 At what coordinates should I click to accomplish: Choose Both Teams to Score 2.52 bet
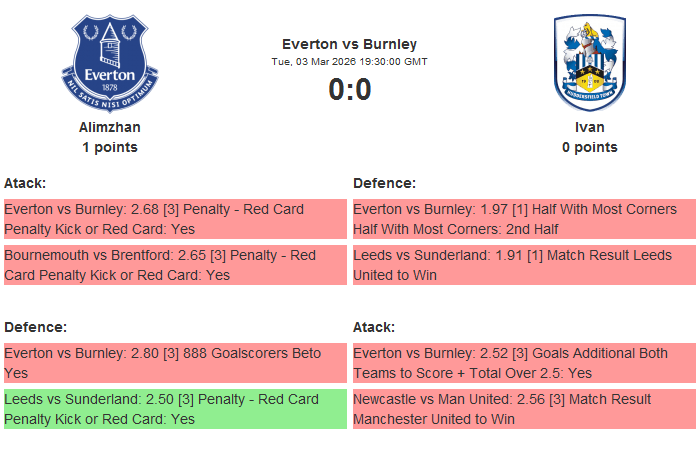pos(524,363)
